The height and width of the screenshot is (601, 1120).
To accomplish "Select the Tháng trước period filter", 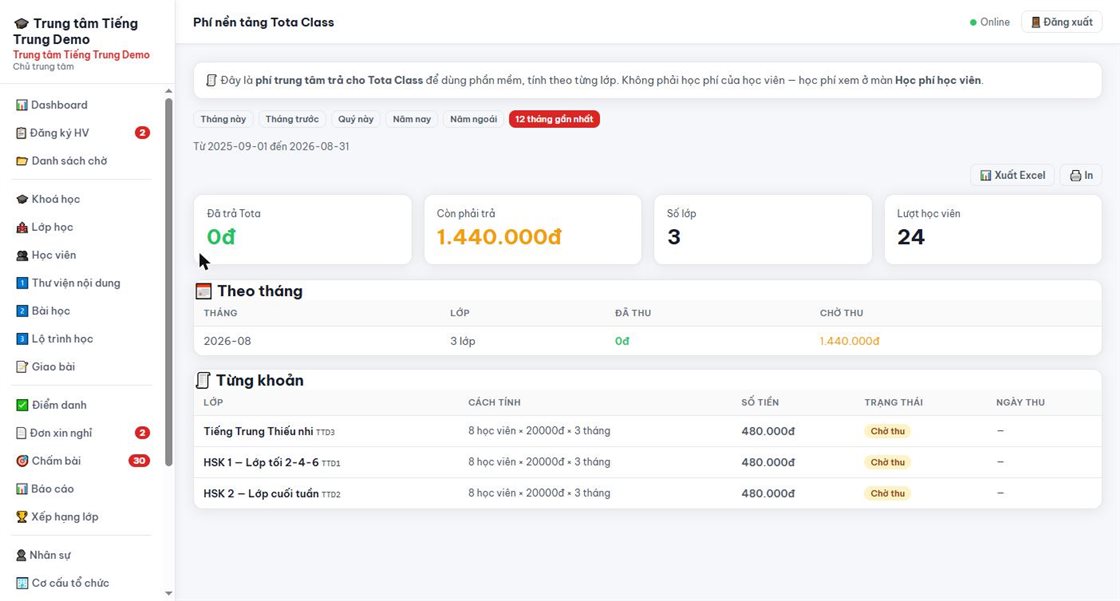I will 292,119.
